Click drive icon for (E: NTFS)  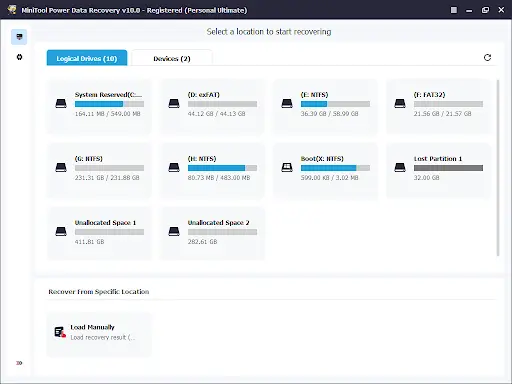pyautogui.click(x=287, y=103)
